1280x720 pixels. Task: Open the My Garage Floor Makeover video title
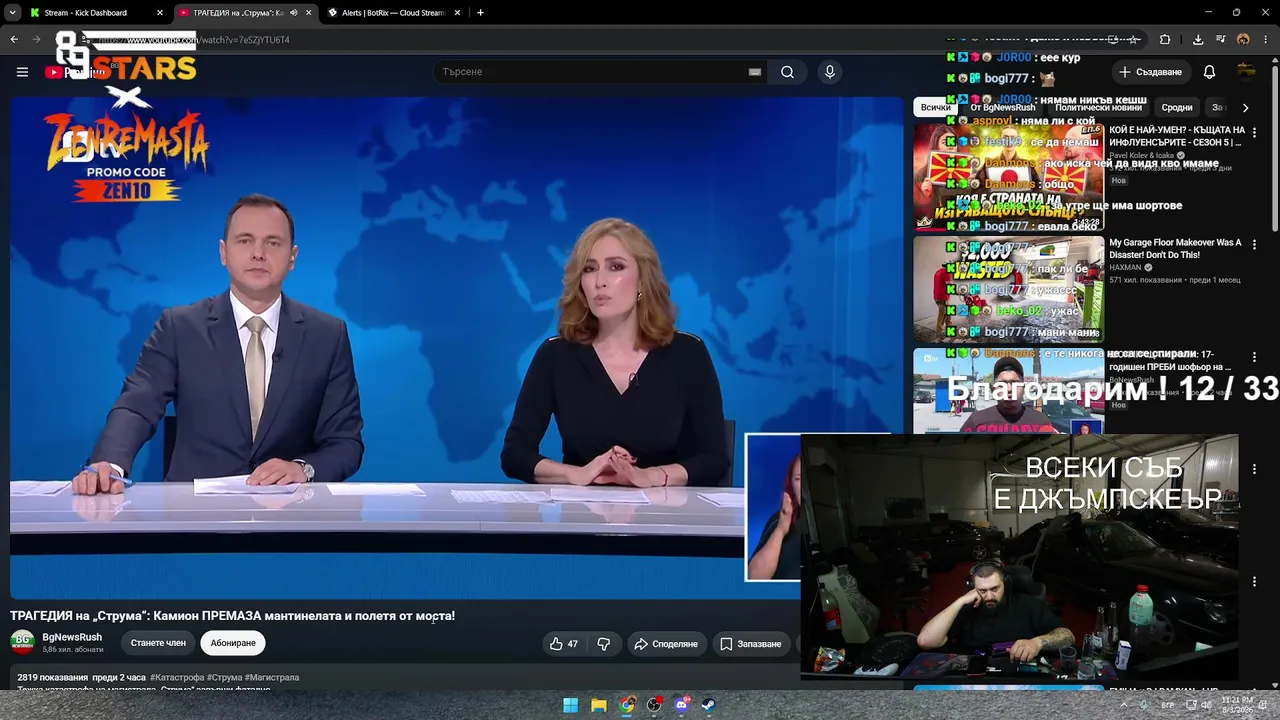1175,248
